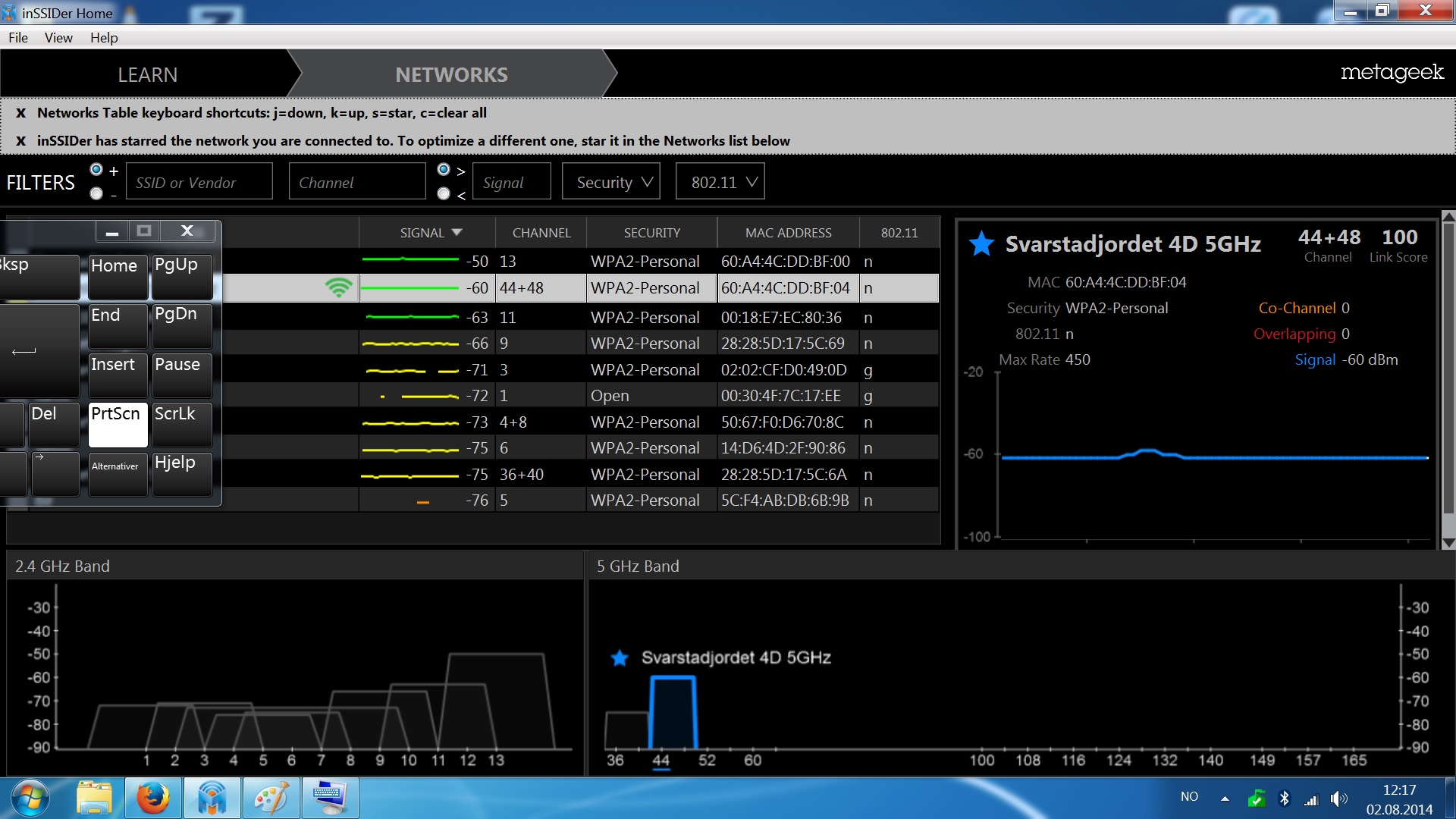Click the 802.11 column header

tap(899, 233)
